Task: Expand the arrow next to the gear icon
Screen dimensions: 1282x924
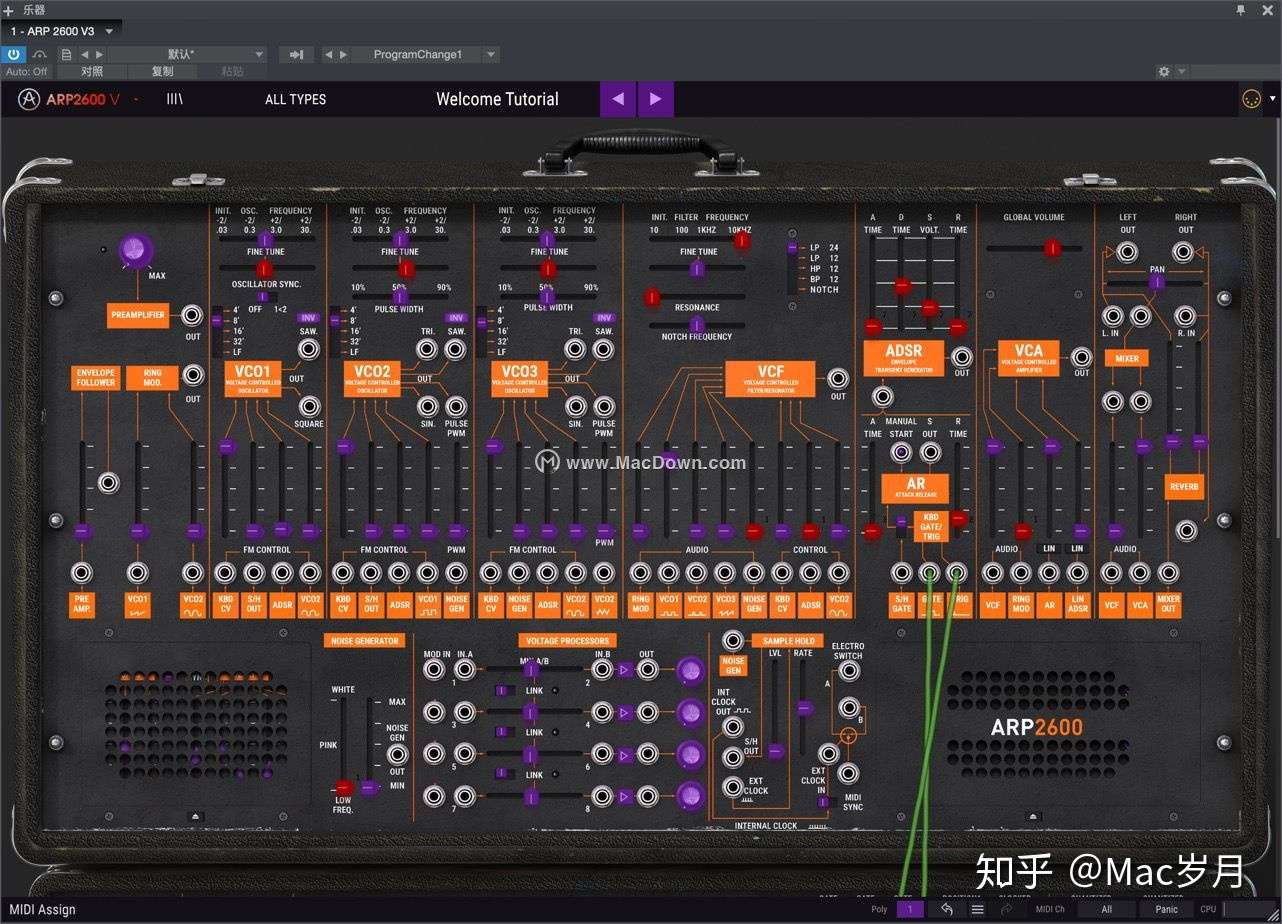Action: (1182, 71)
